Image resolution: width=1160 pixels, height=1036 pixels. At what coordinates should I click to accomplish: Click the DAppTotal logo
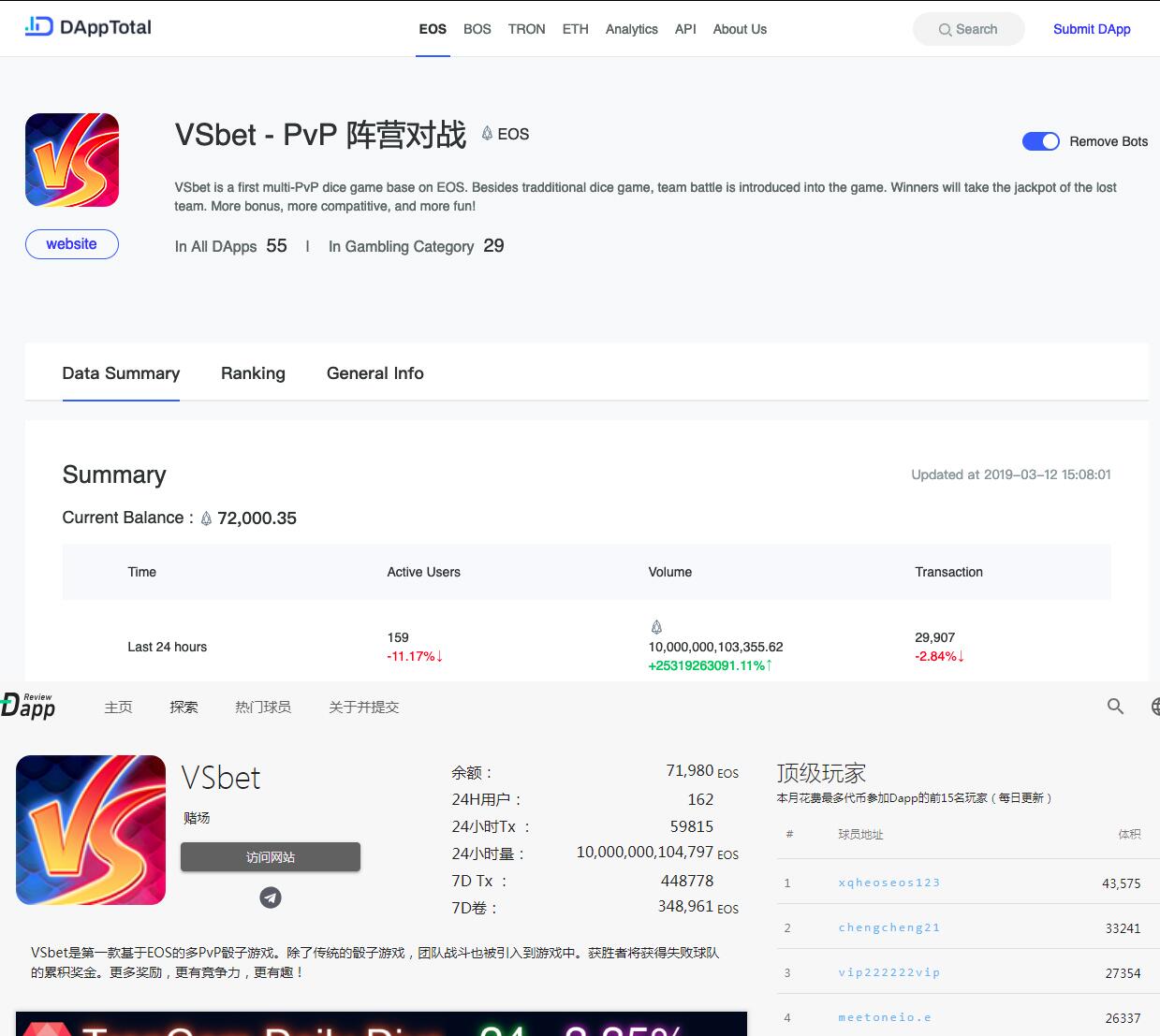click(x=88, y=27)
